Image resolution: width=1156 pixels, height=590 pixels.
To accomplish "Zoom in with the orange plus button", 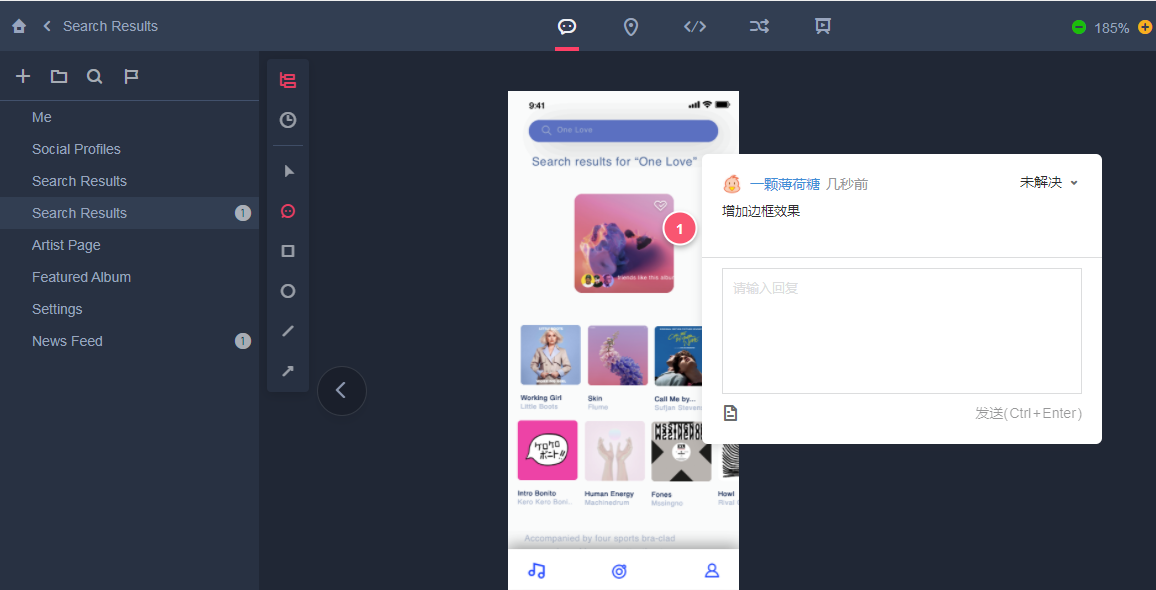I will click(x=1145, y=27).
